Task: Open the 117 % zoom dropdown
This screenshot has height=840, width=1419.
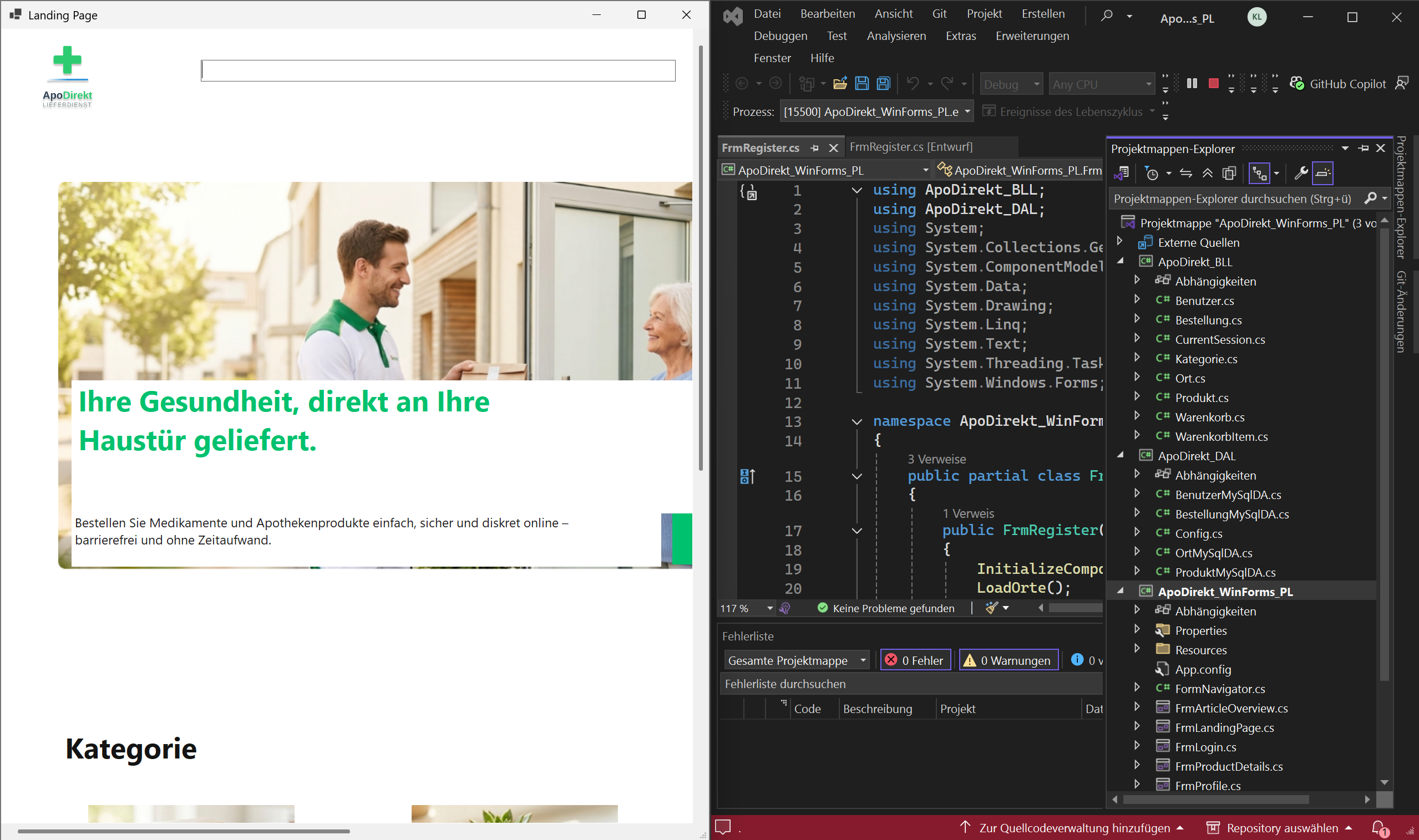Action: [746, 608]
